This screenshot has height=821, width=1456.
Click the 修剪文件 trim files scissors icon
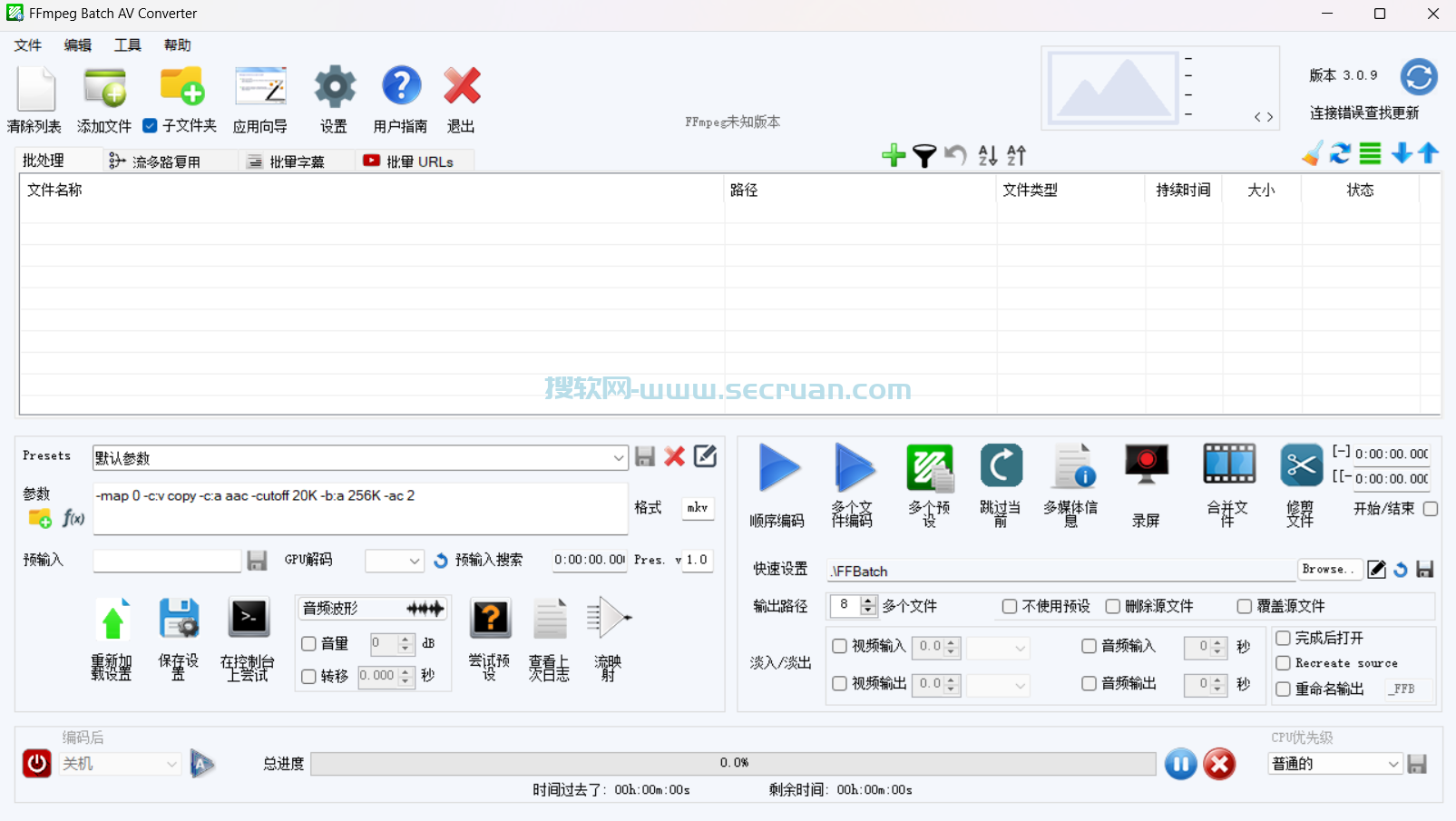1302,466
